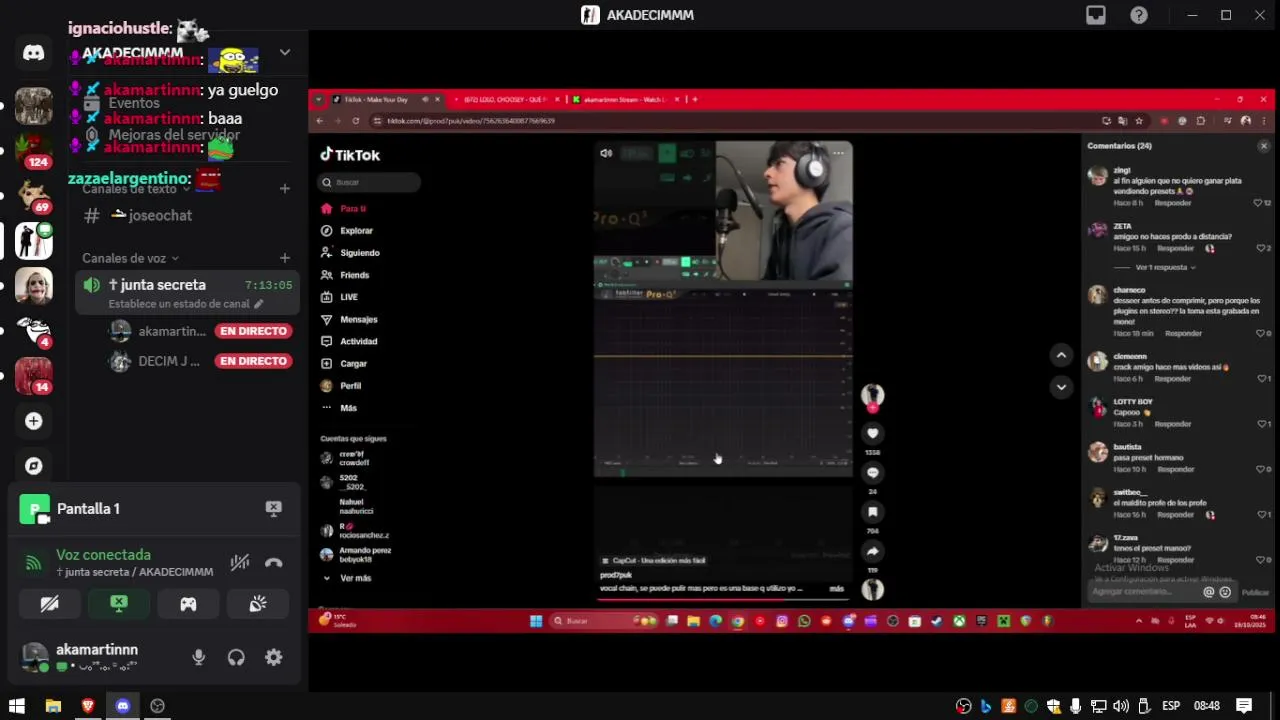This screenshot has height=720, width=1280.
Task: Share TikTok video with arrow icon
Action: coord(872,551)
